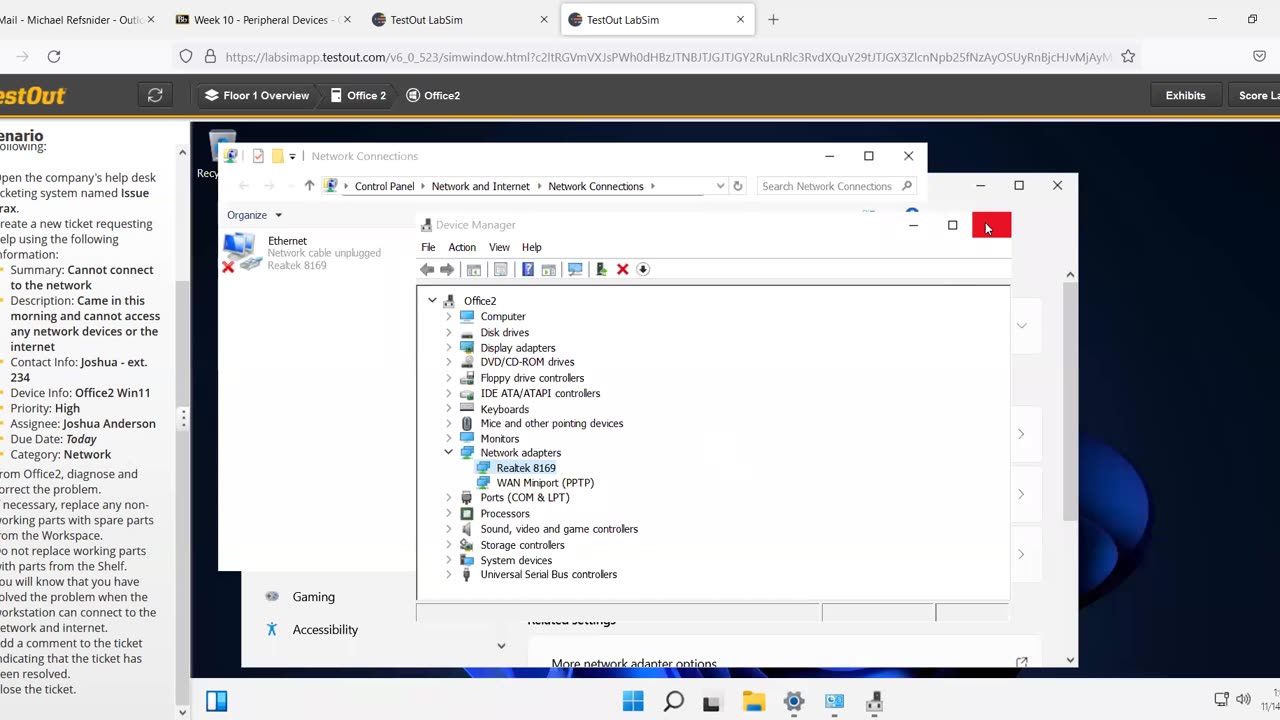The width and height of the screenshot is (1280, 720).
Task: Switch to the first TestOut LabSim tab
Action: pos(460,19)
